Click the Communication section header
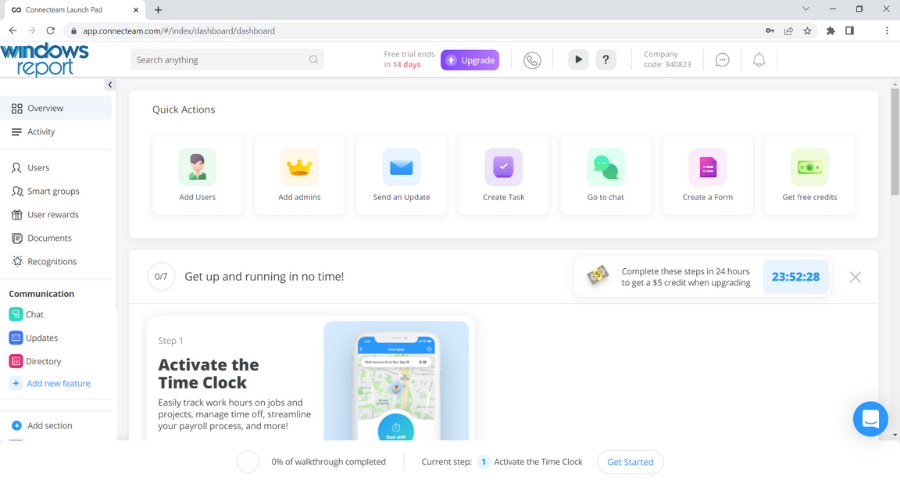Screen dimensions: 900x500 tap(41, 293)
